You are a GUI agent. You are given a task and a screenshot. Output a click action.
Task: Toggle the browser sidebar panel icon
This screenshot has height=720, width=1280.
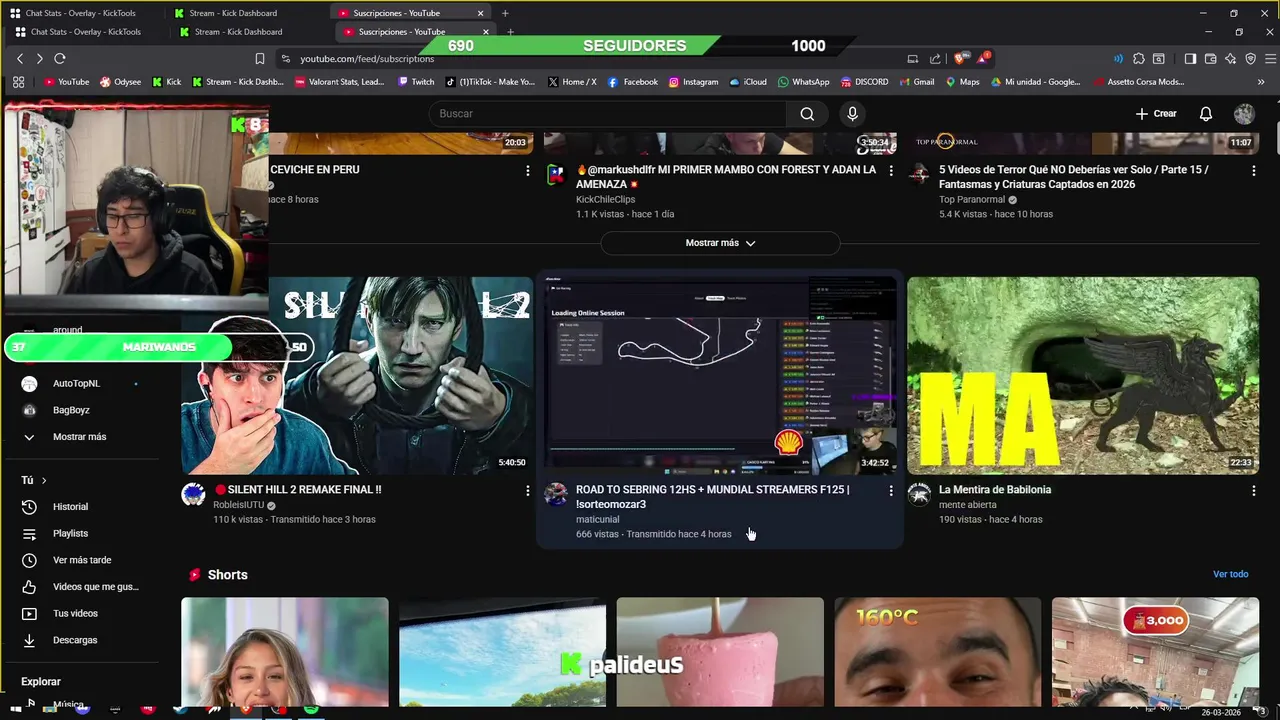[x=1190, y=59]
